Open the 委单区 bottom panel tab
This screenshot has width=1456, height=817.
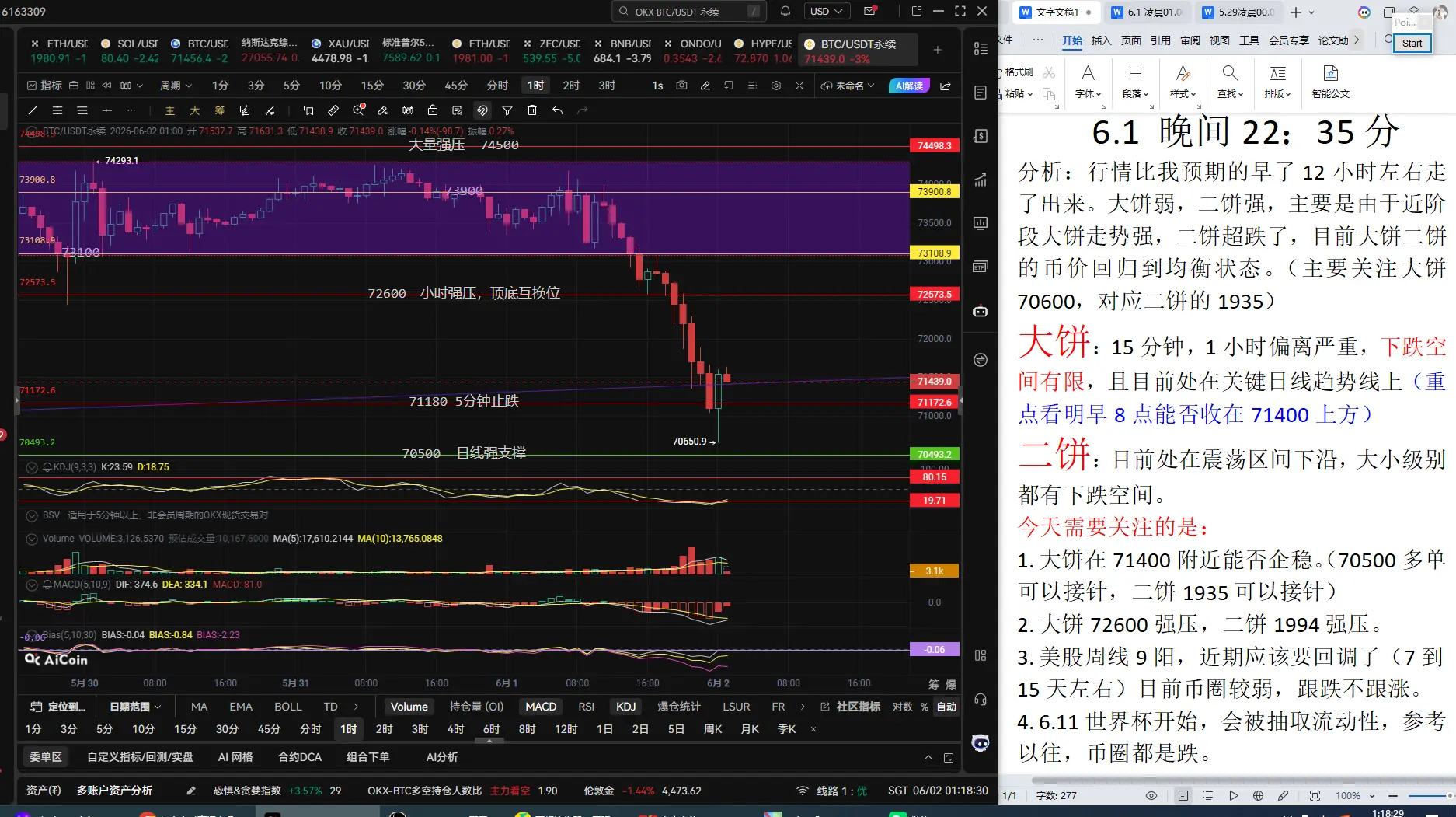(45, 757)
